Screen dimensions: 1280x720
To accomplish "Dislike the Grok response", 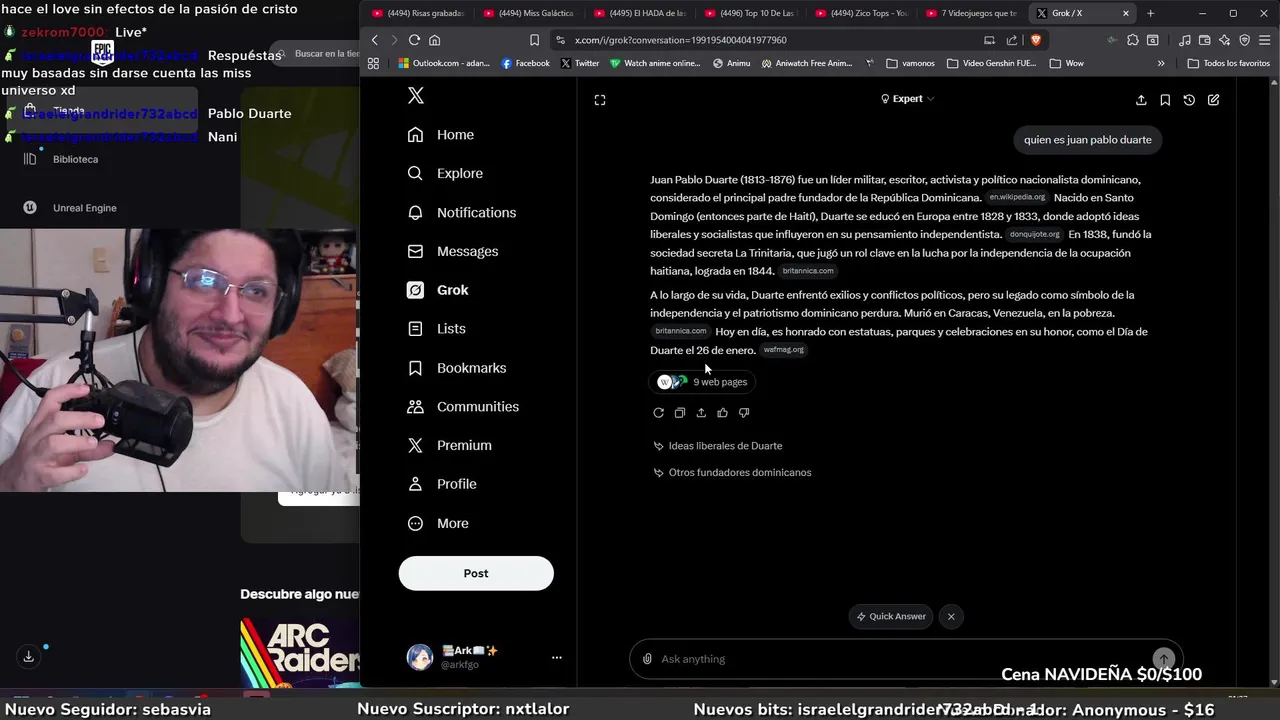I will tap(744, 413).
